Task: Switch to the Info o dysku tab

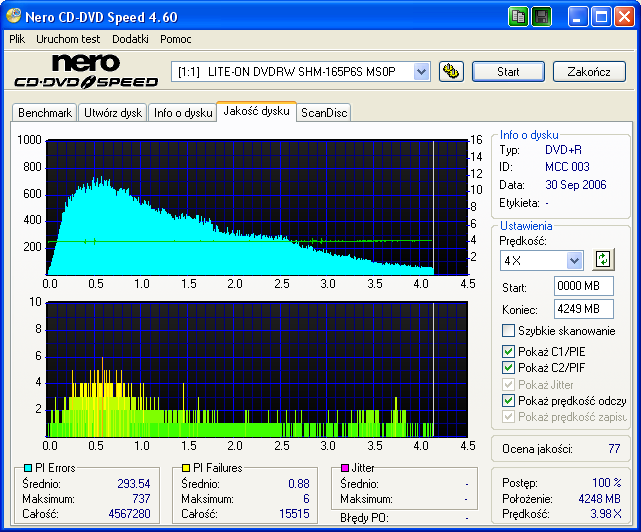Action: click(183, 112)
